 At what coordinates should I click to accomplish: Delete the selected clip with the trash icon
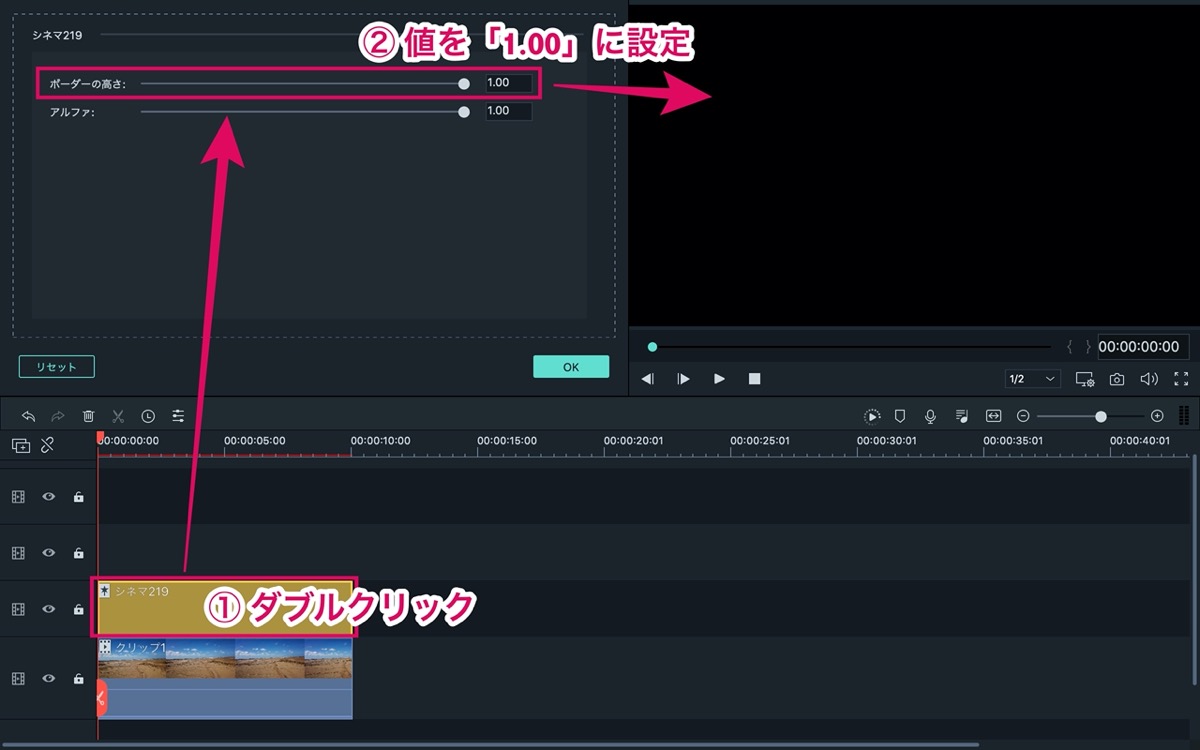click(88, 416)
